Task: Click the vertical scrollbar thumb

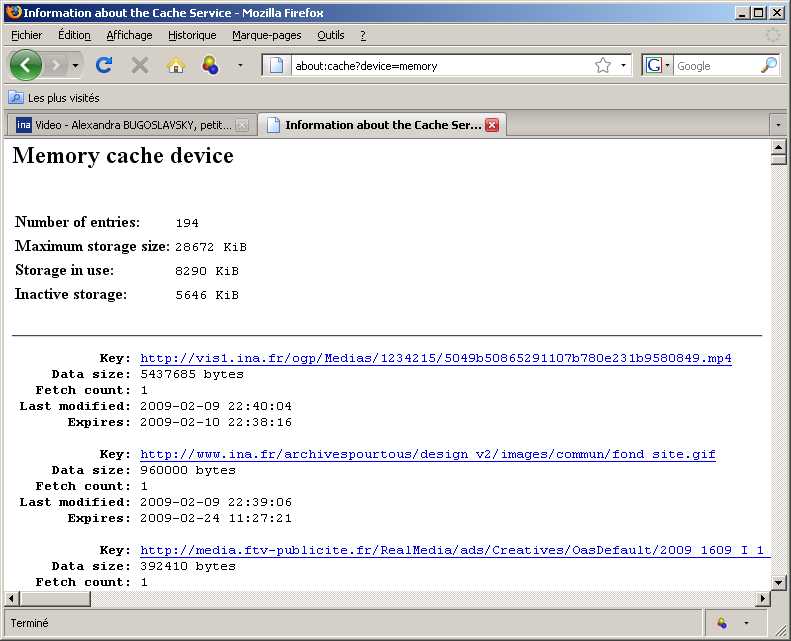Action: 778,160
